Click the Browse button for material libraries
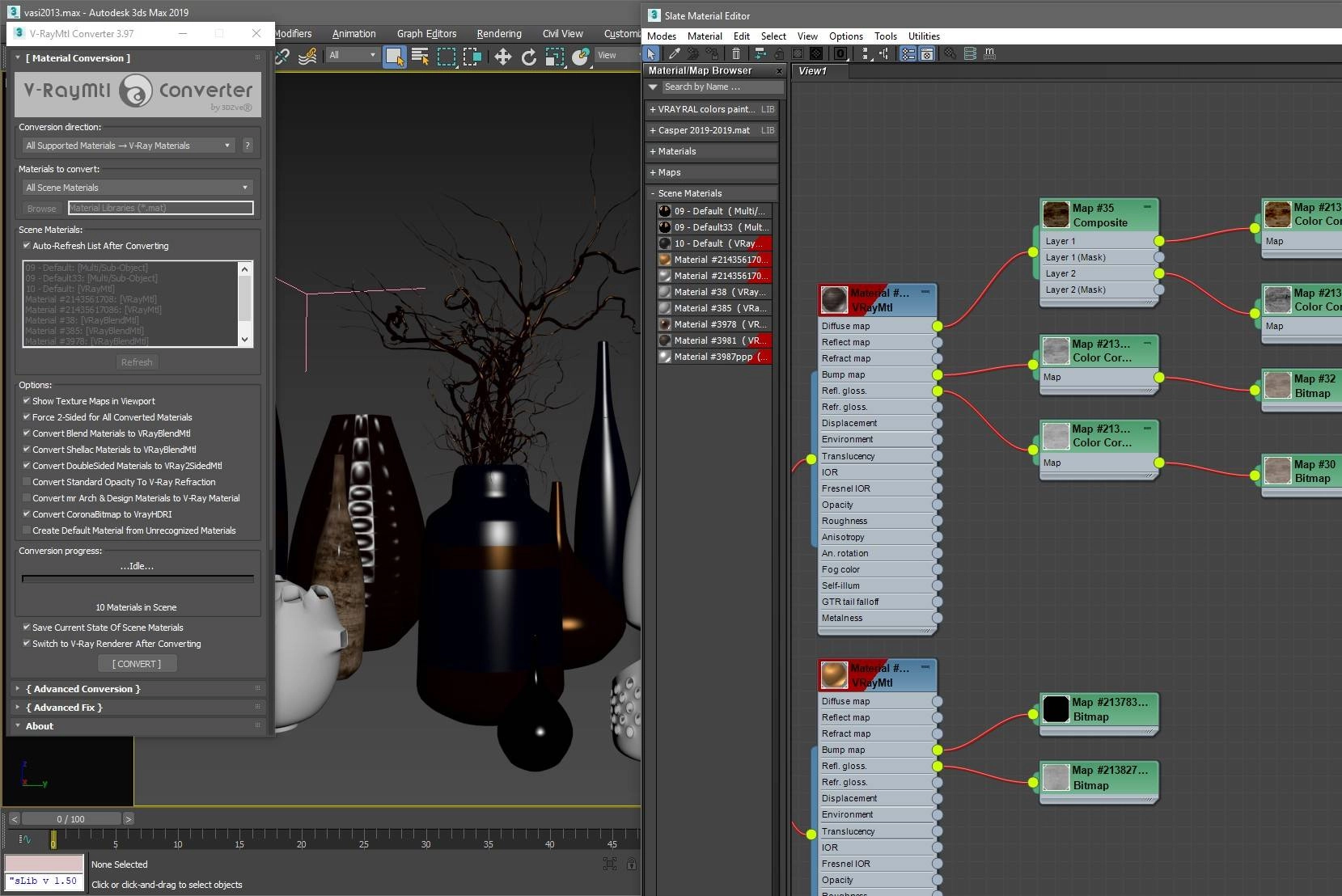 [42, 208]
